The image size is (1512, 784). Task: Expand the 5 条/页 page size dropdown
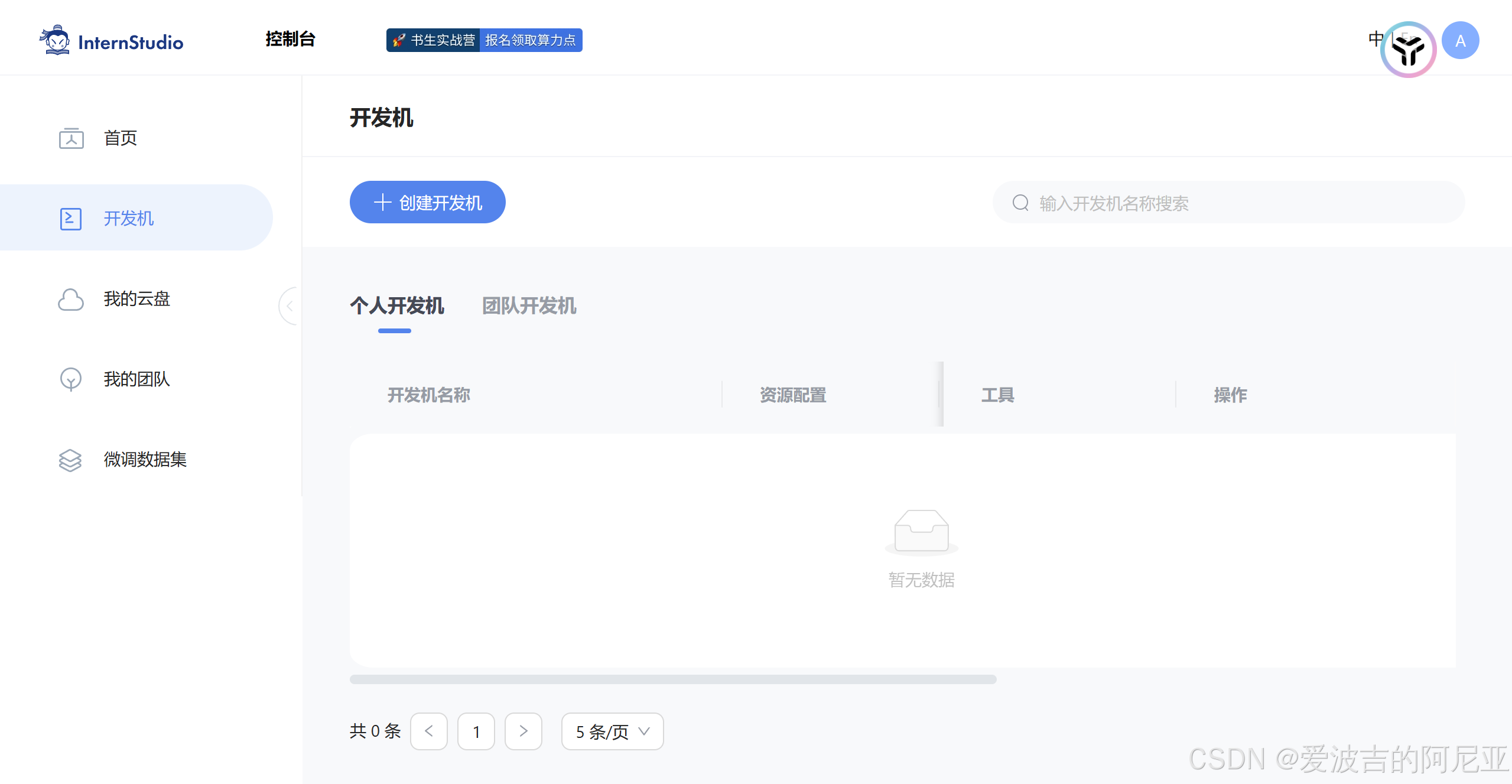click(612, 731)
